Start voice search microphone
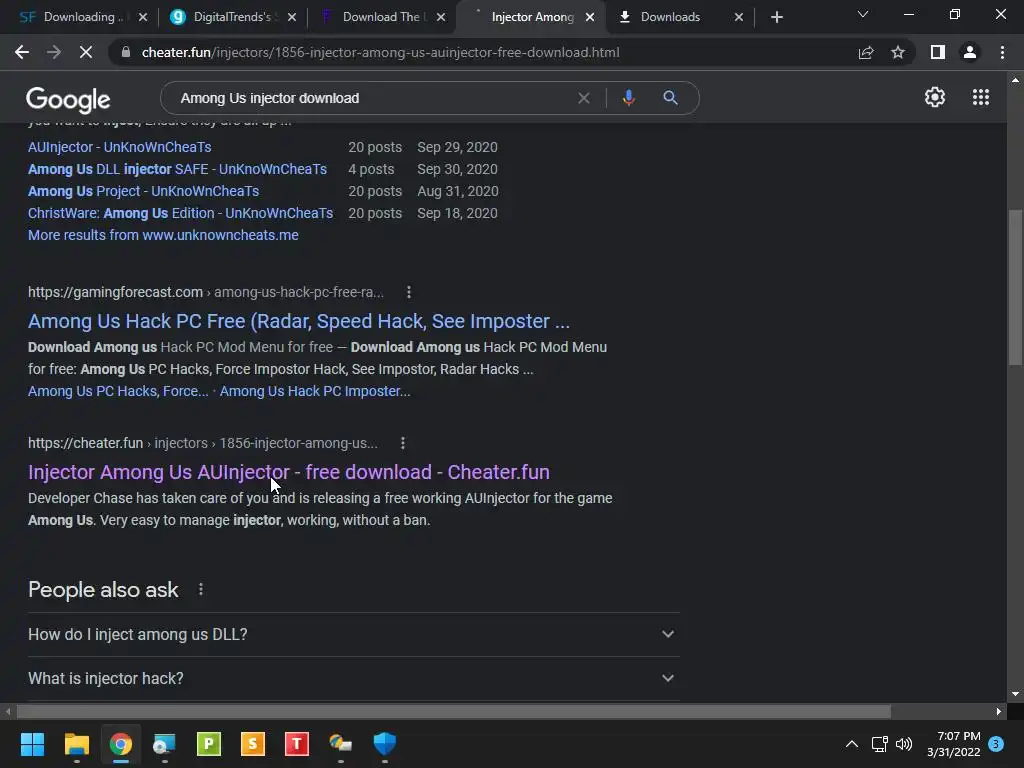Viewport: 1024px width, 768px height. pos(628,98)
